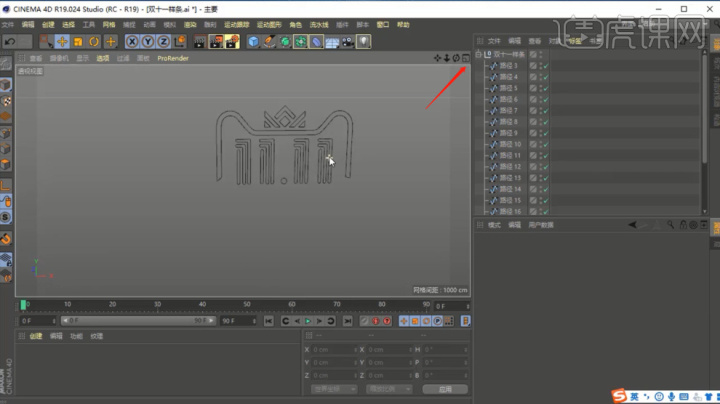Click the viewport orbit icon

coord(456,58)
